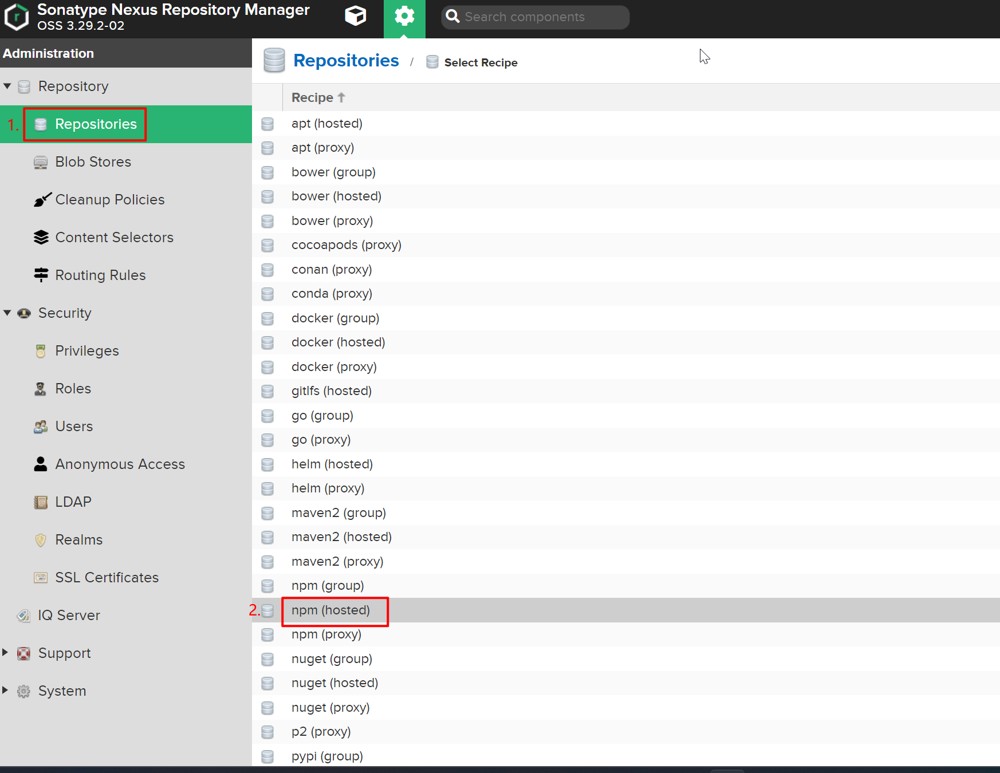This screenshot has width=1000, height=773.
Task: Open Blob Stores in the sidebar
Action: tap(93, 162)
